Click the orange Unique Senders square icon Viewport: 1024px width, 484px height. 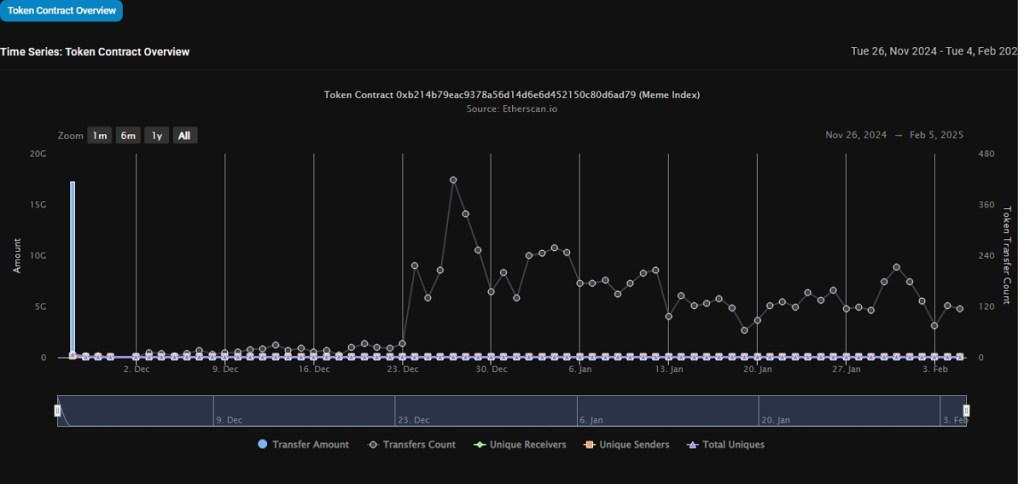pos(590,444)
